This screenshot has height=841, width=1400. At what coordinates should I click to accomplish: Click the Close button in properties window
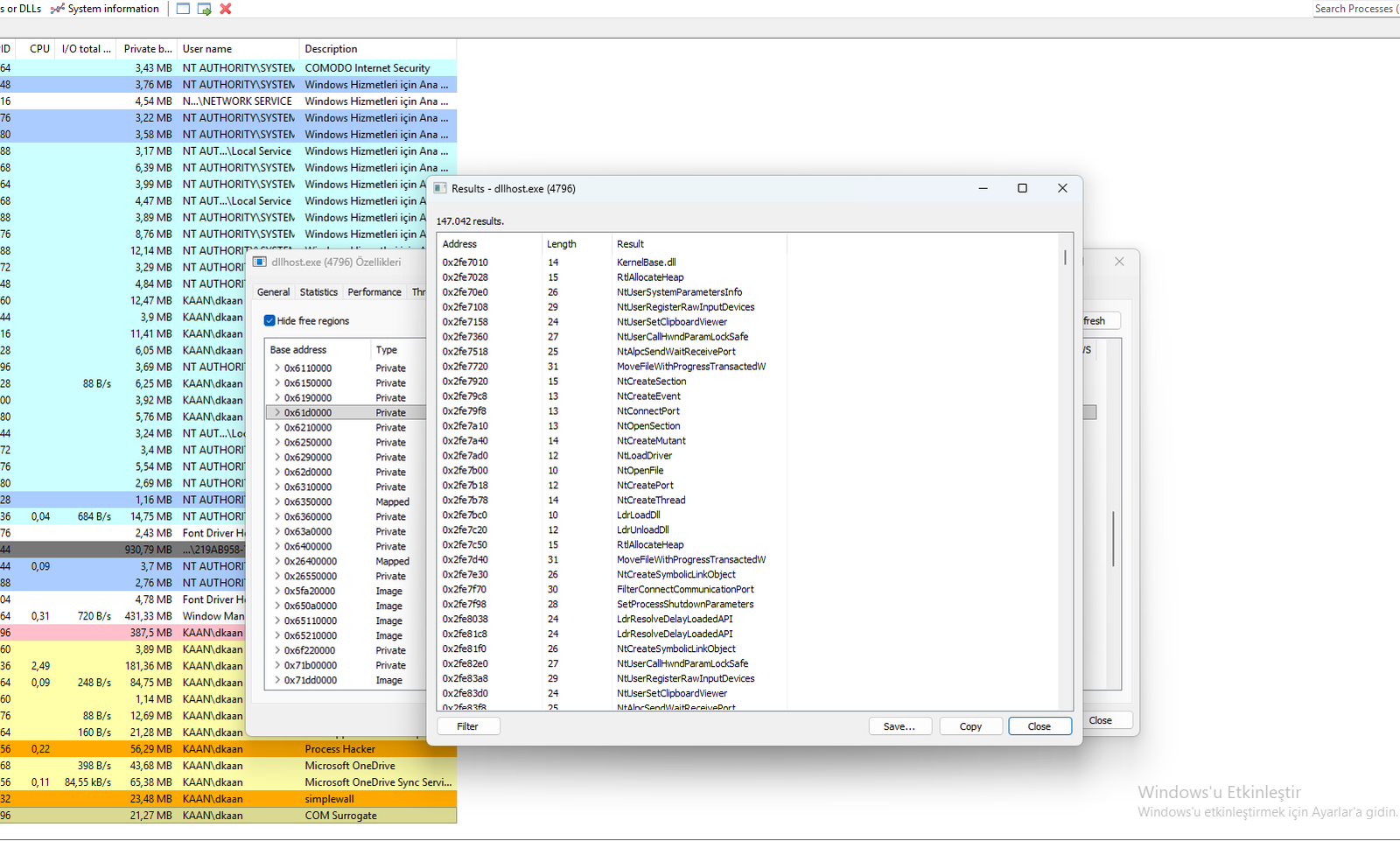[1107, 720]
